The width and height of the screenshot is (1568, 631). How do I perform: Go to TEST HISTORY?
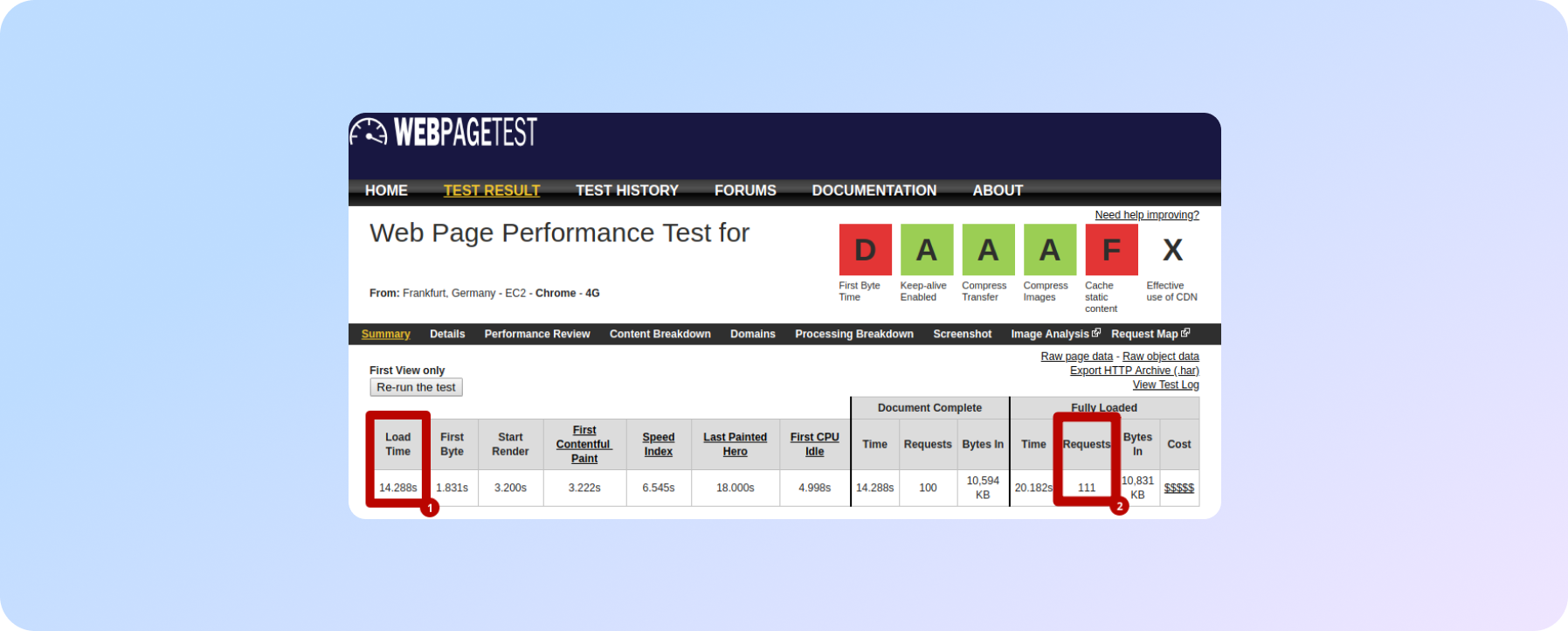(627, 191)
